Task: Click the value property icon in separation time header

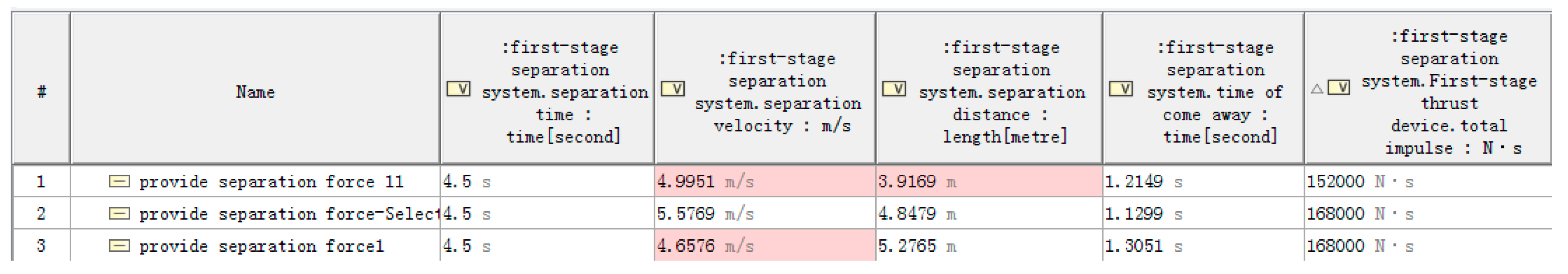Action: pos(459,89)
